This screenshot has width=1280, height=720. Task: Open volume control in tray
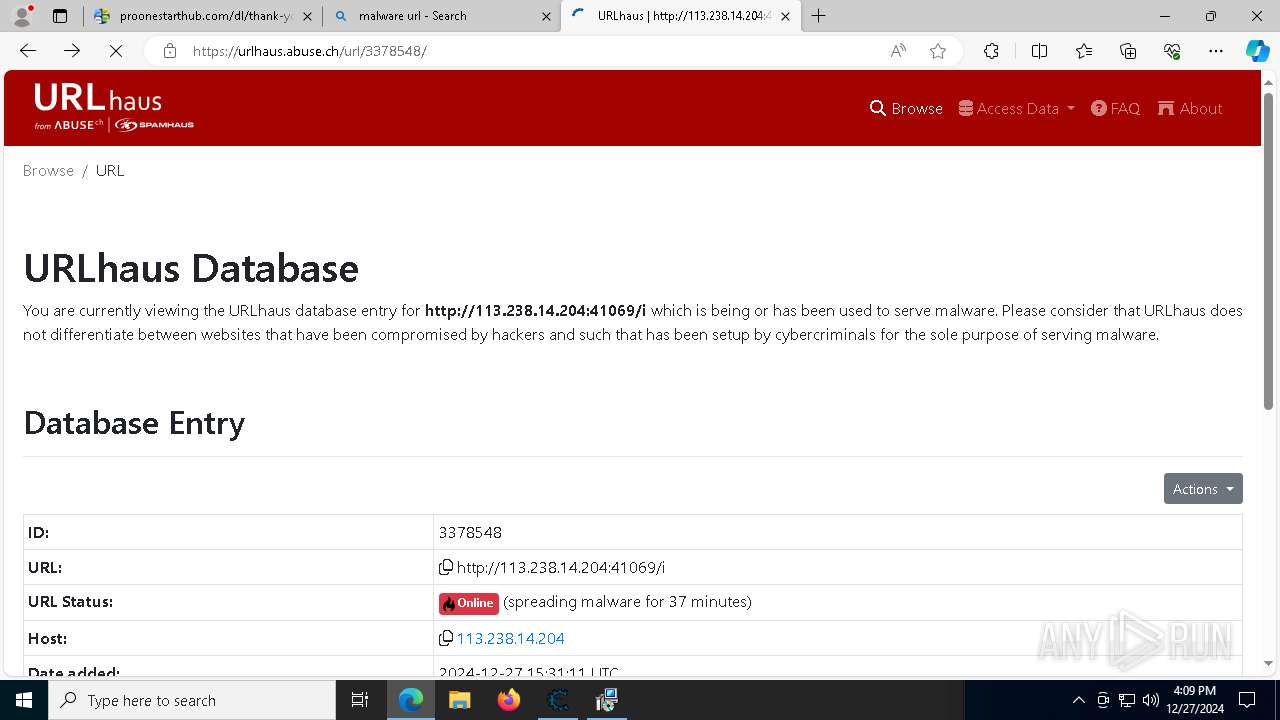point(1151,700)
